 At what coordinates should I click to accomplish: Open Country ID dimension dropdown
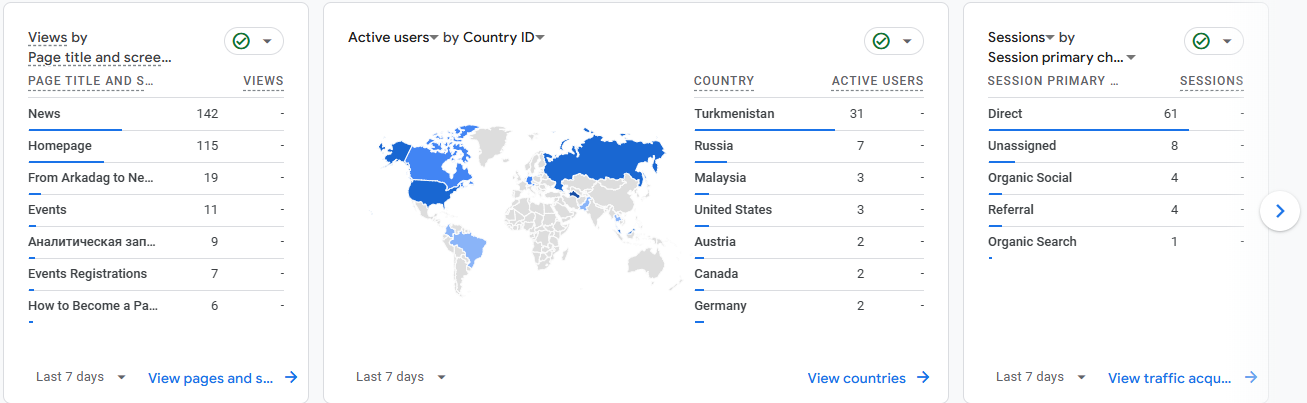[x=540, y=38]
